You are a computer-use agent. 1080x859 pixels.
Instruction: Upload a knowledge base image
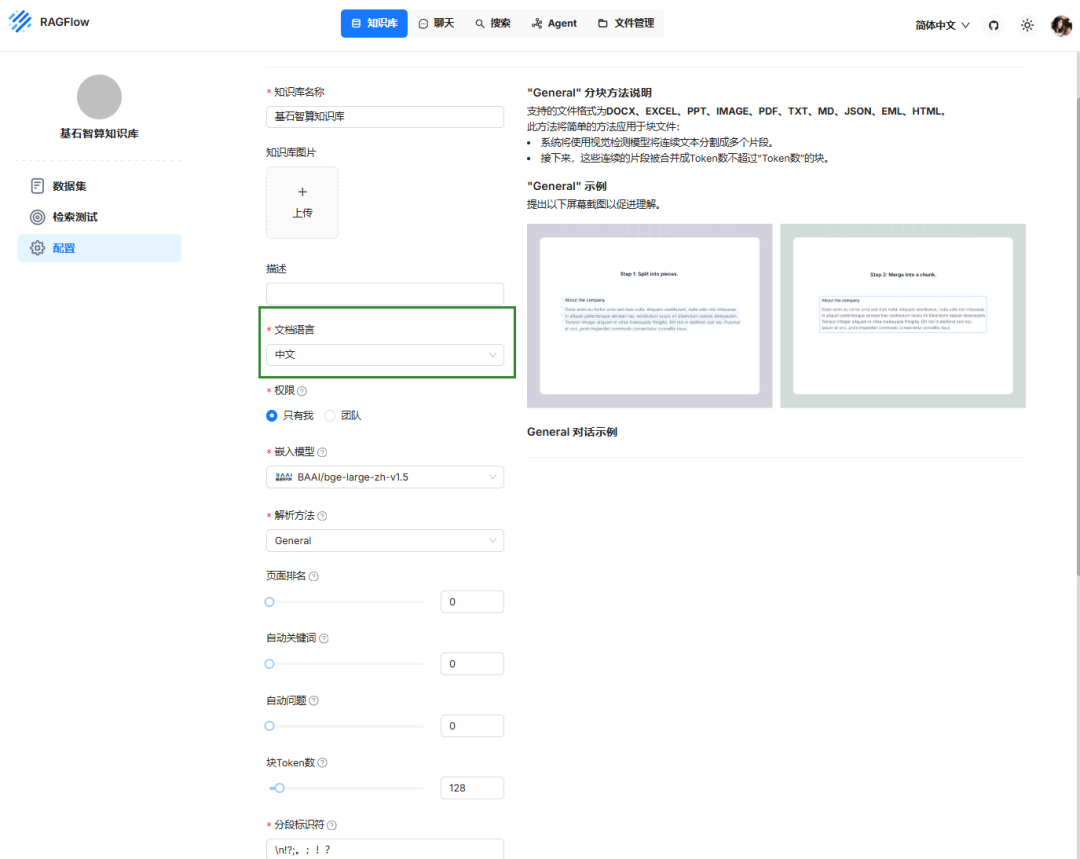coord(302,203)
